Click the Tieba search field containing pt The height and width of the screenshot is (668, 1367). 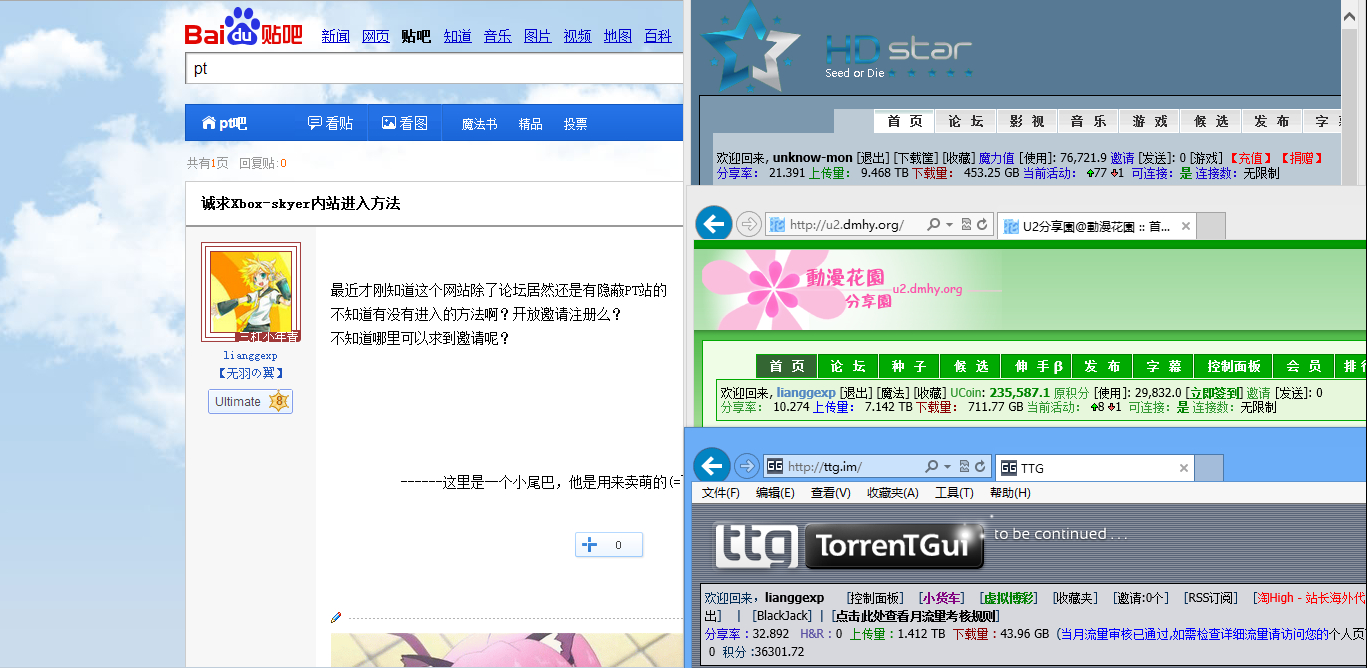pos(434,68)
